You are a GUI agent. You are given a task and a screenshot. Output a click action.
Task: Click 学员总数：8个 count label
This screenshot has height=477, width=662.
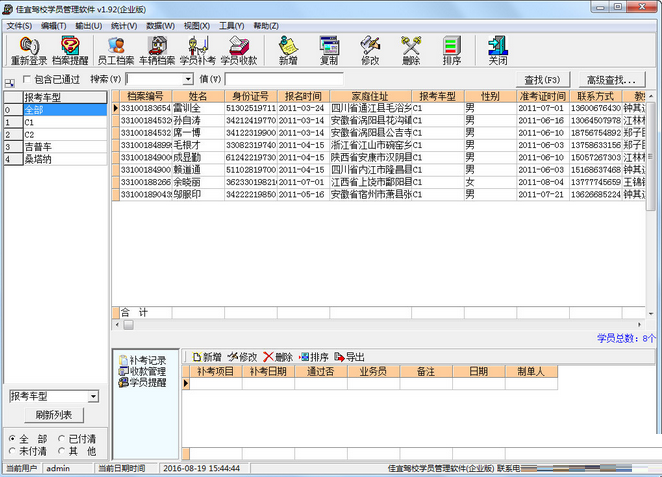tap(626, 338)
